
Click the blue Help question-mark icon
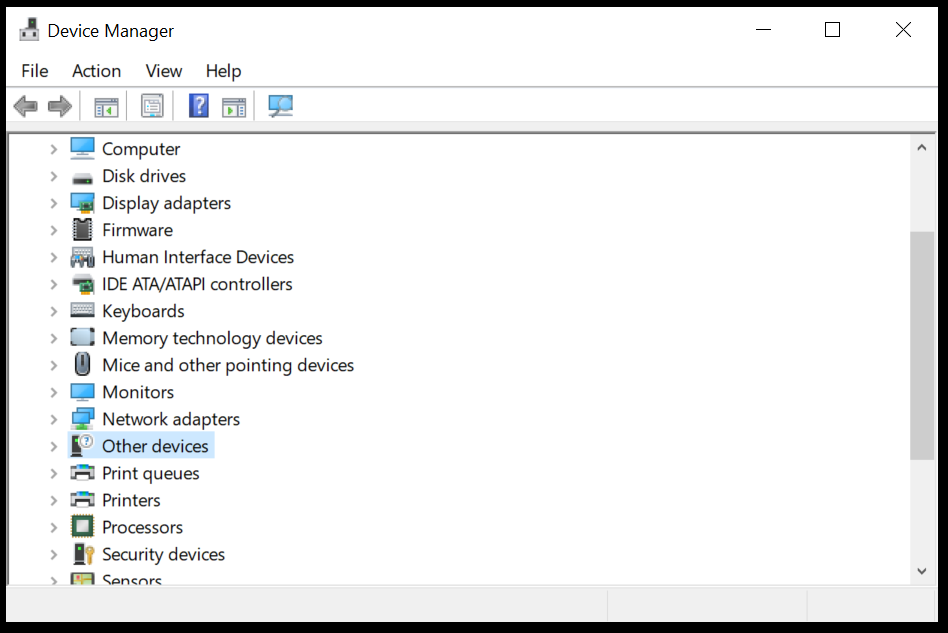pos(199,106)
